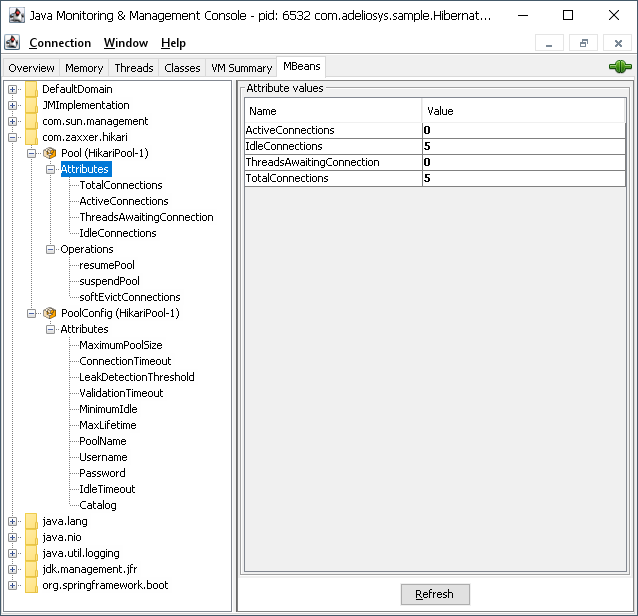Switch to the Memory tab

pyautogui.click(x=84, y=68)
